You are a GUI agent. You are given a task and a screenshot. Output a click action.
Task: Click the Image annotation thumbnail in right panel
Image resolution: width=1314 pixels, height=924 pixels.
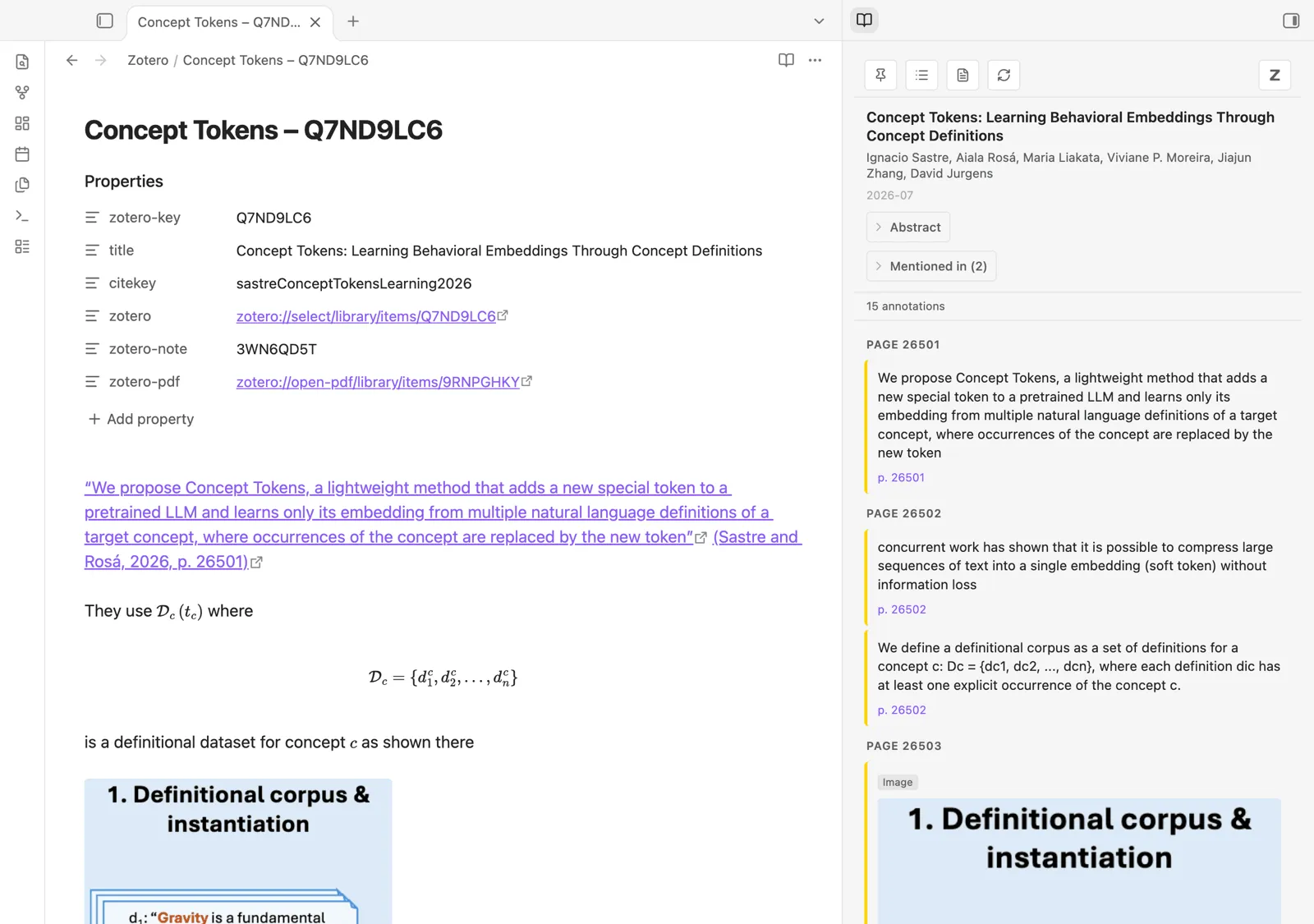pos(1079,861)
